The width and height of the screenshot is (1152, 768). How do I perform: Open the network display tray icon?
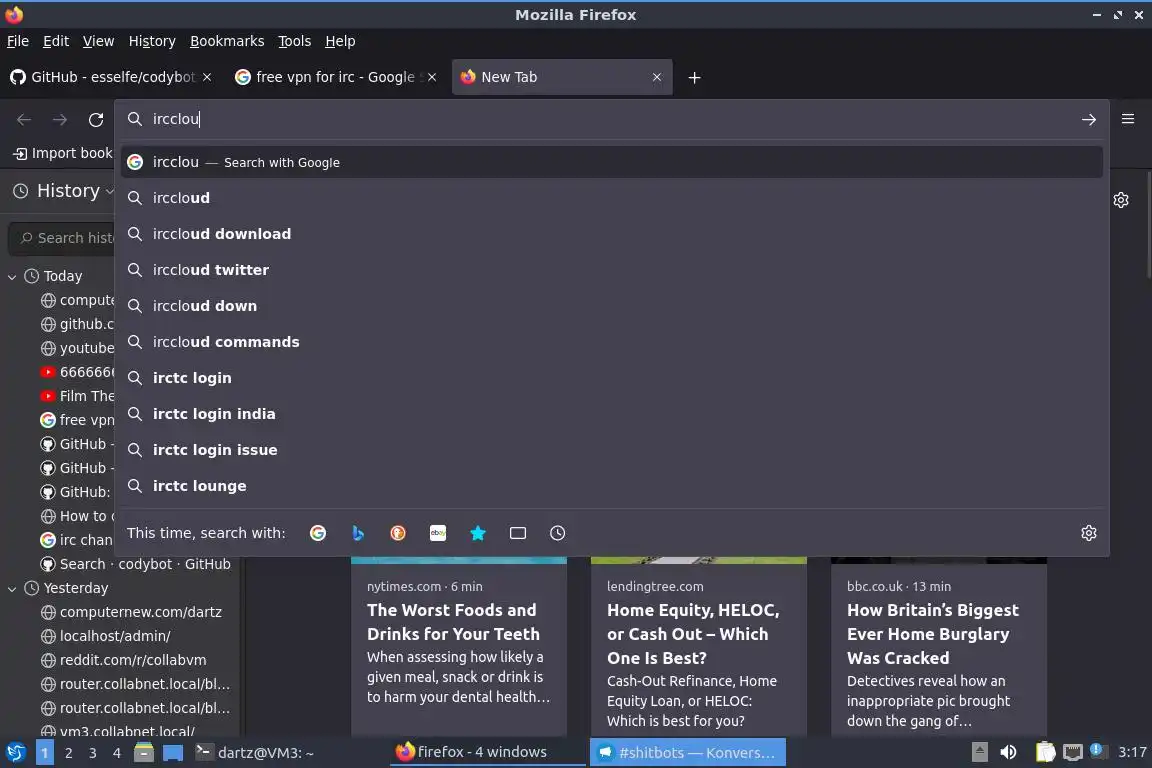(1073, 752)
